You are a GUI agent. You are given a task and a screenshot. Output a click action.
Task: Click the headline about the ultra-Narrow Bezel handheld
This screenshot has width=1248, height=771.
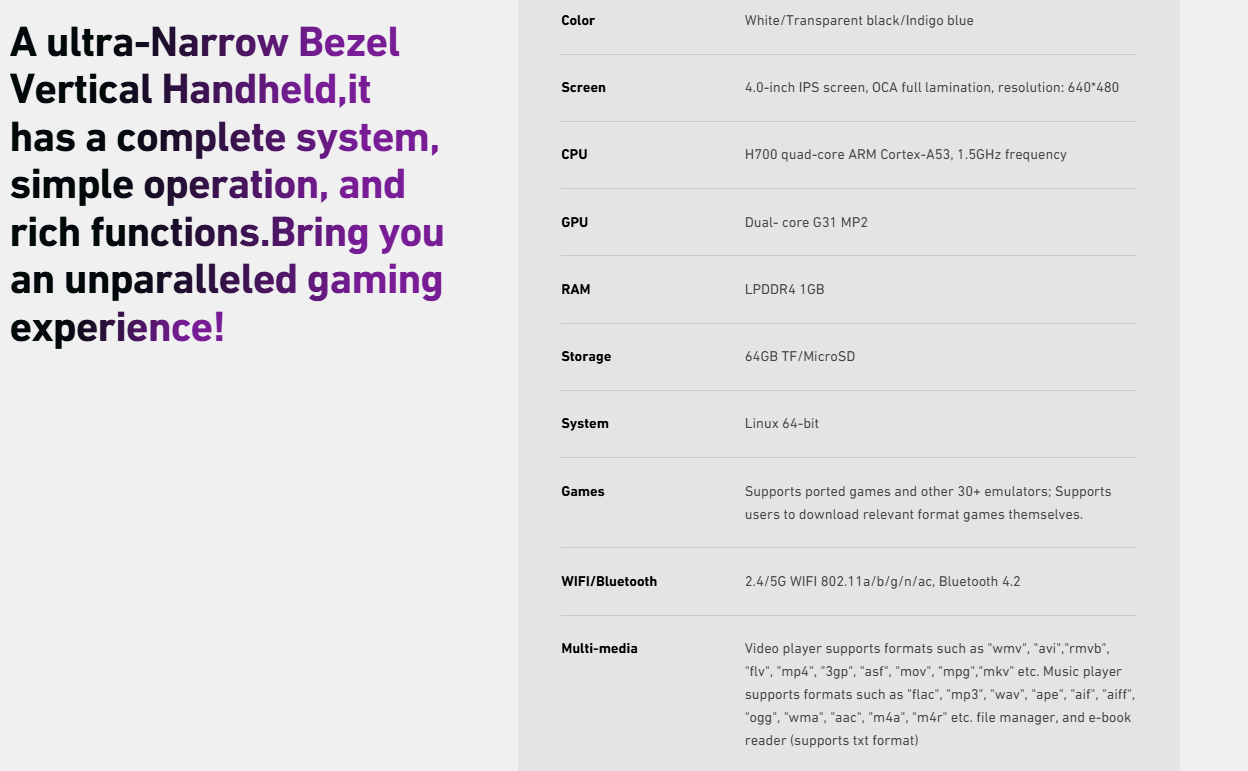(227, 185)
